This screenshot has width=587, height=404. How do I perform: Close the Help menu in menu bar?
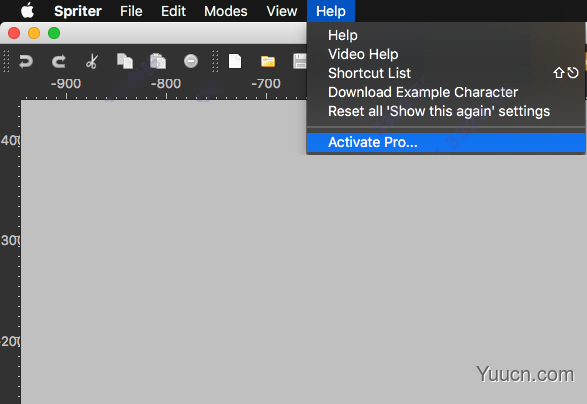[x=331, y=11]
